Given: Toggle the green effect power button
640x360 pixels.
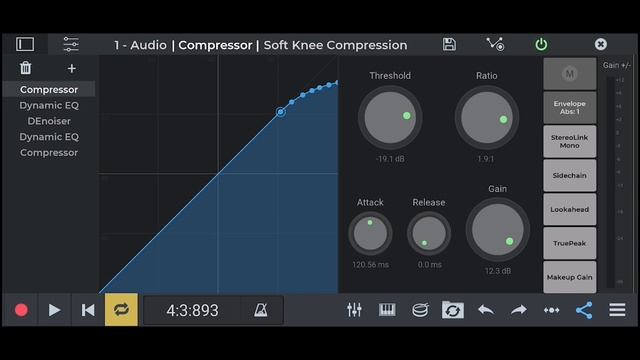Looking at the screenshot, I should (541, 44).
